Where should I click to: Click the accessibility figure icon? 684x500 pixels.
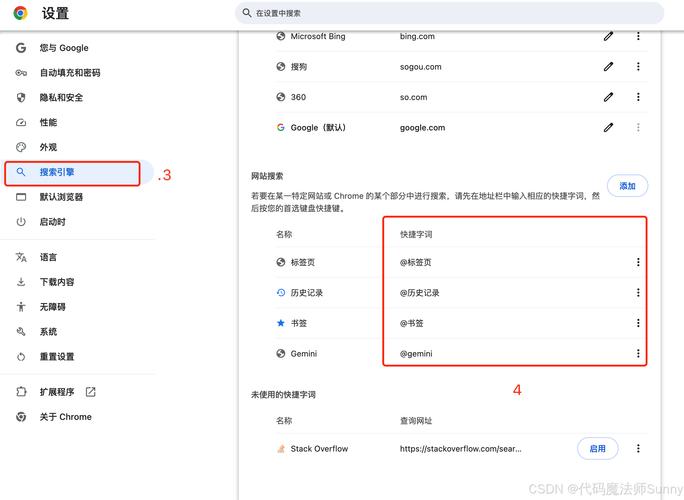[21, 307]
